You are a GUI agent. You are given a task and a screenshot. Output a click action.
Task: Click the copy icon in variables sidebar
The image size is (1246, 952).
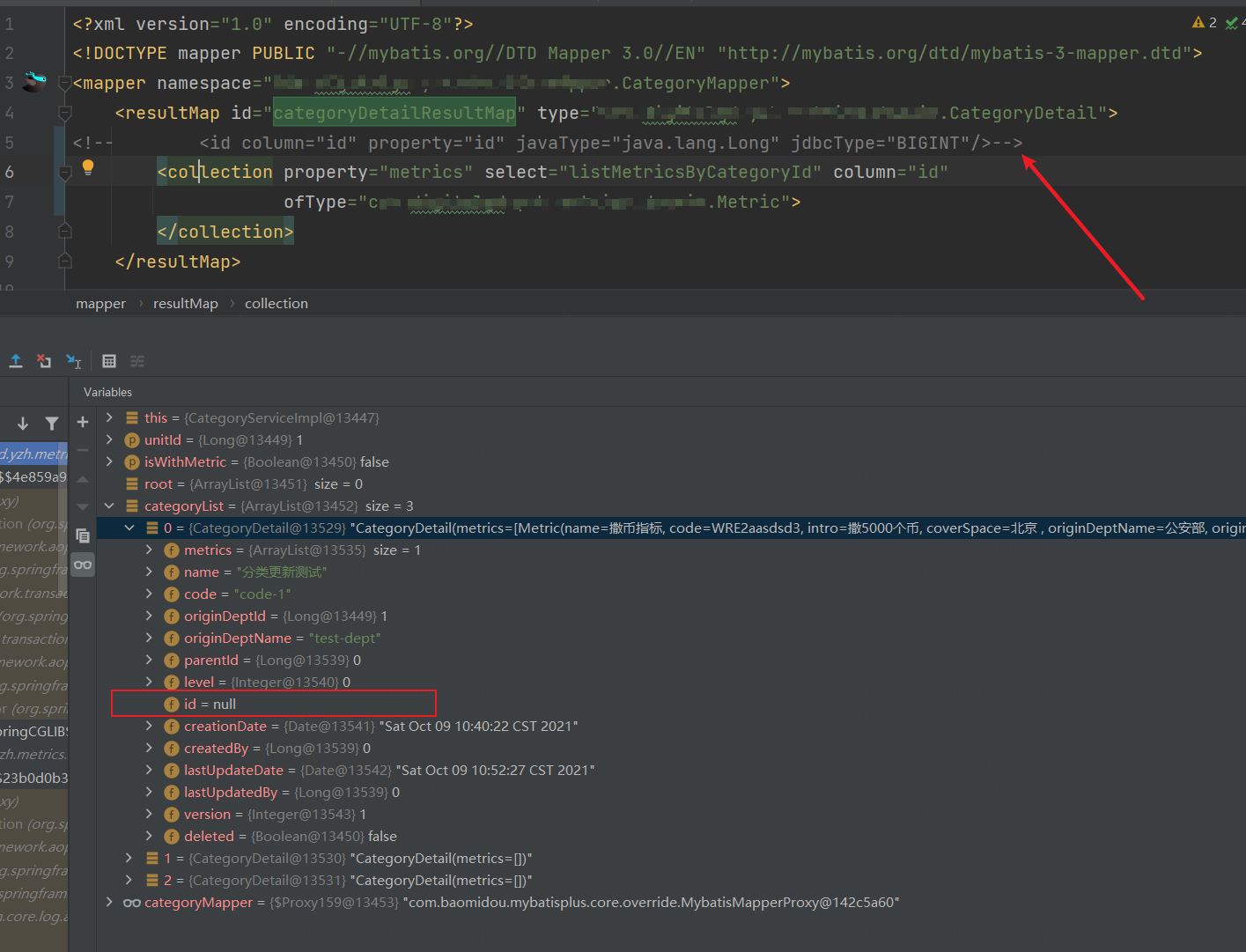(83, 535)
